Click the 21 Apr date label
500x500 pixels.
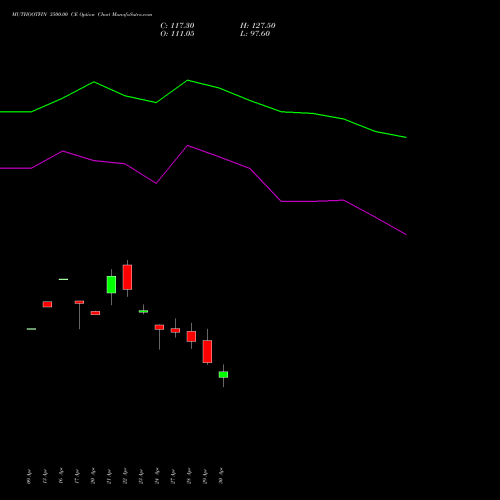coord(109,476)
